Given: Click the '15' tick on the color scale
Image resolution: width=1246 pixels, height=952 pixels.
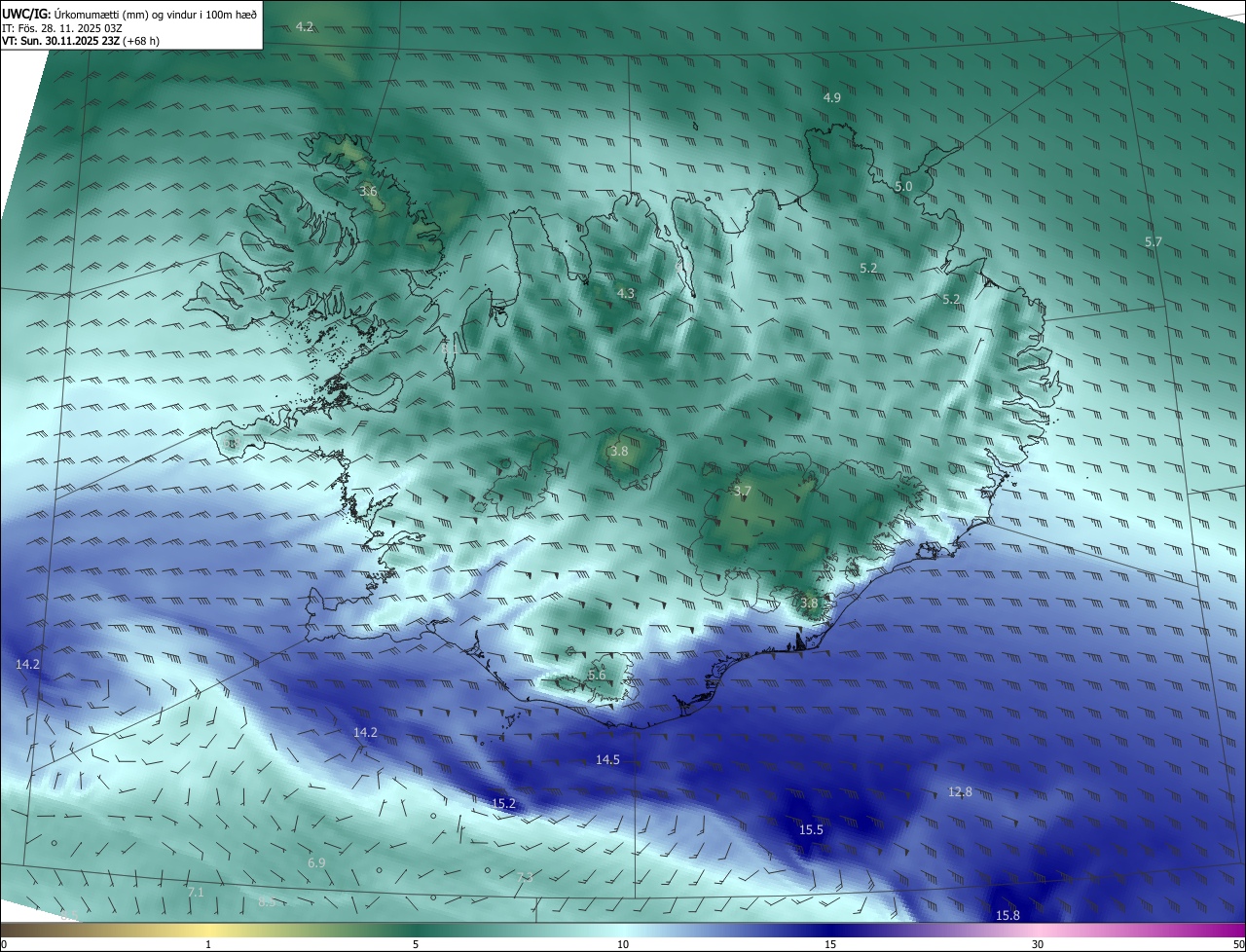Looking at the screenshot, I should [829, 944].
